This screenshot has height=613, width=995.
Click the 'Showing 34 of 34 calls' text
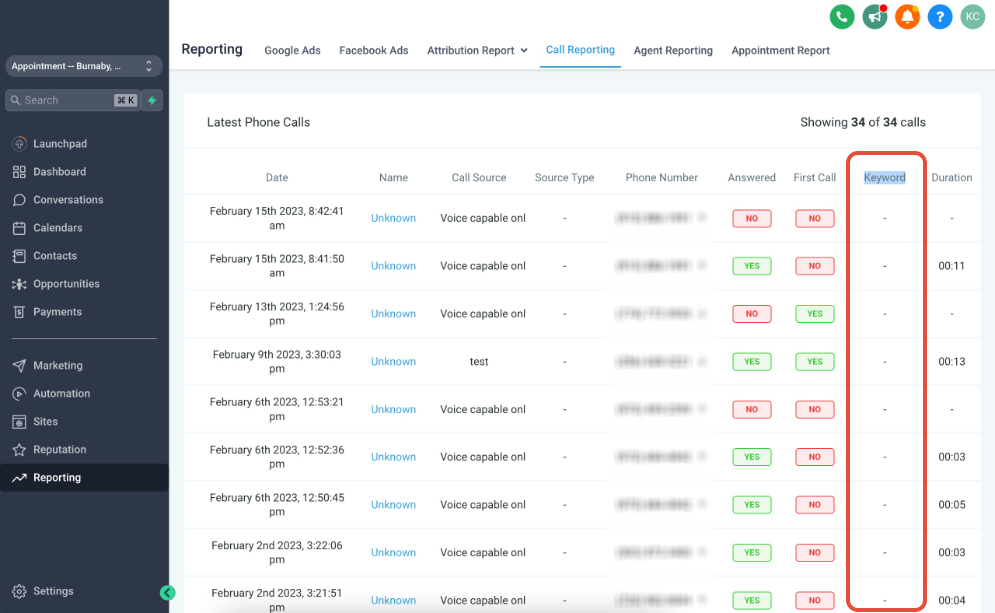[862, 122]
